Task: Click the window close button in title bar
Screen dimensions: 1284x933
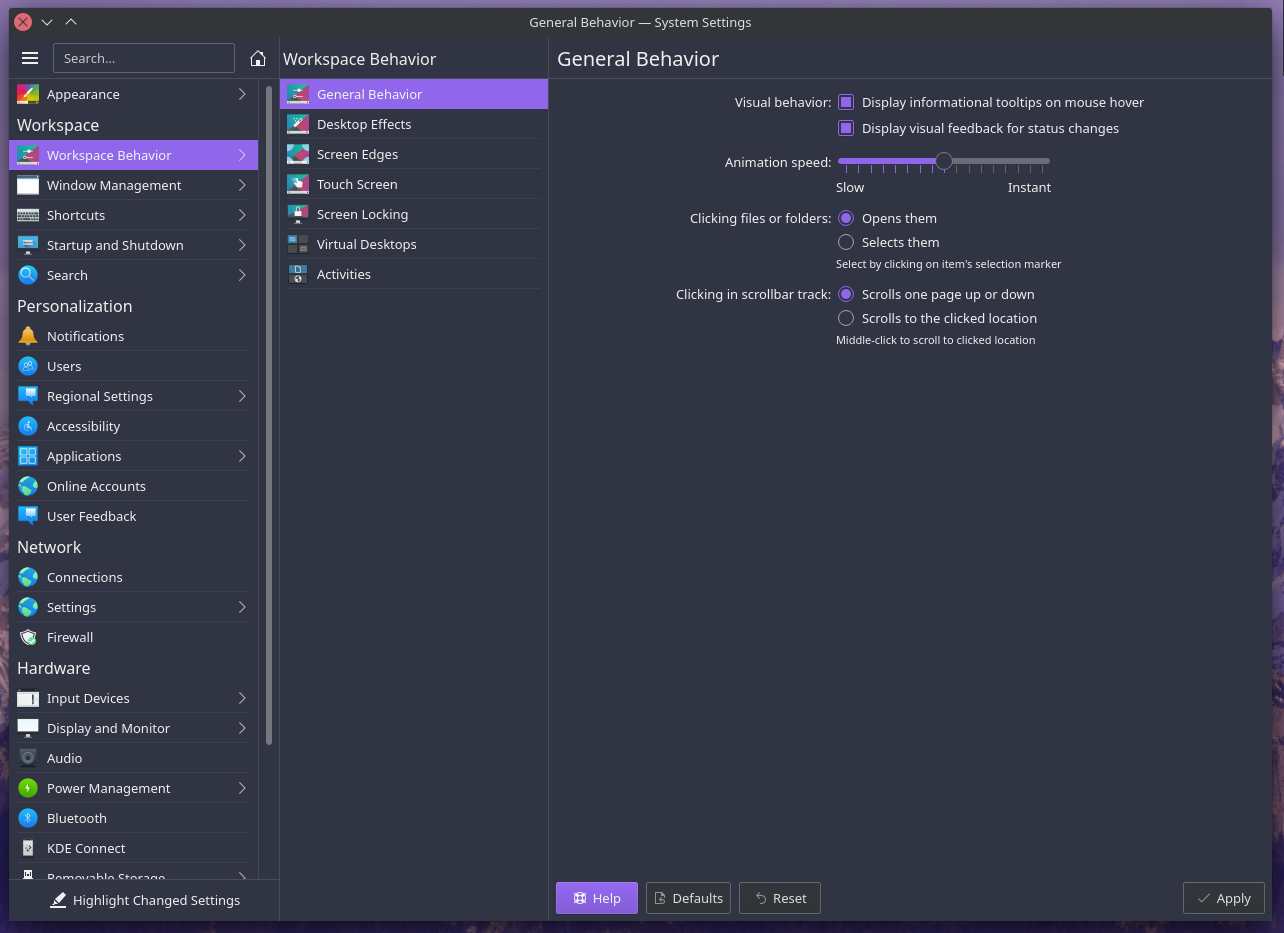Action: 22,22
